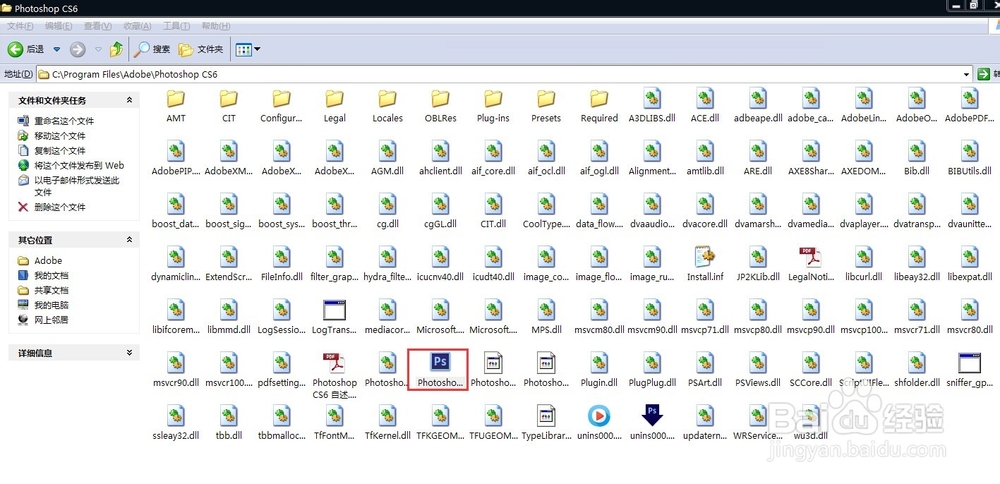Open the address bar dropdown arrow
The width and height of the screenshot is (1000, 484).
tap(967, 75)
